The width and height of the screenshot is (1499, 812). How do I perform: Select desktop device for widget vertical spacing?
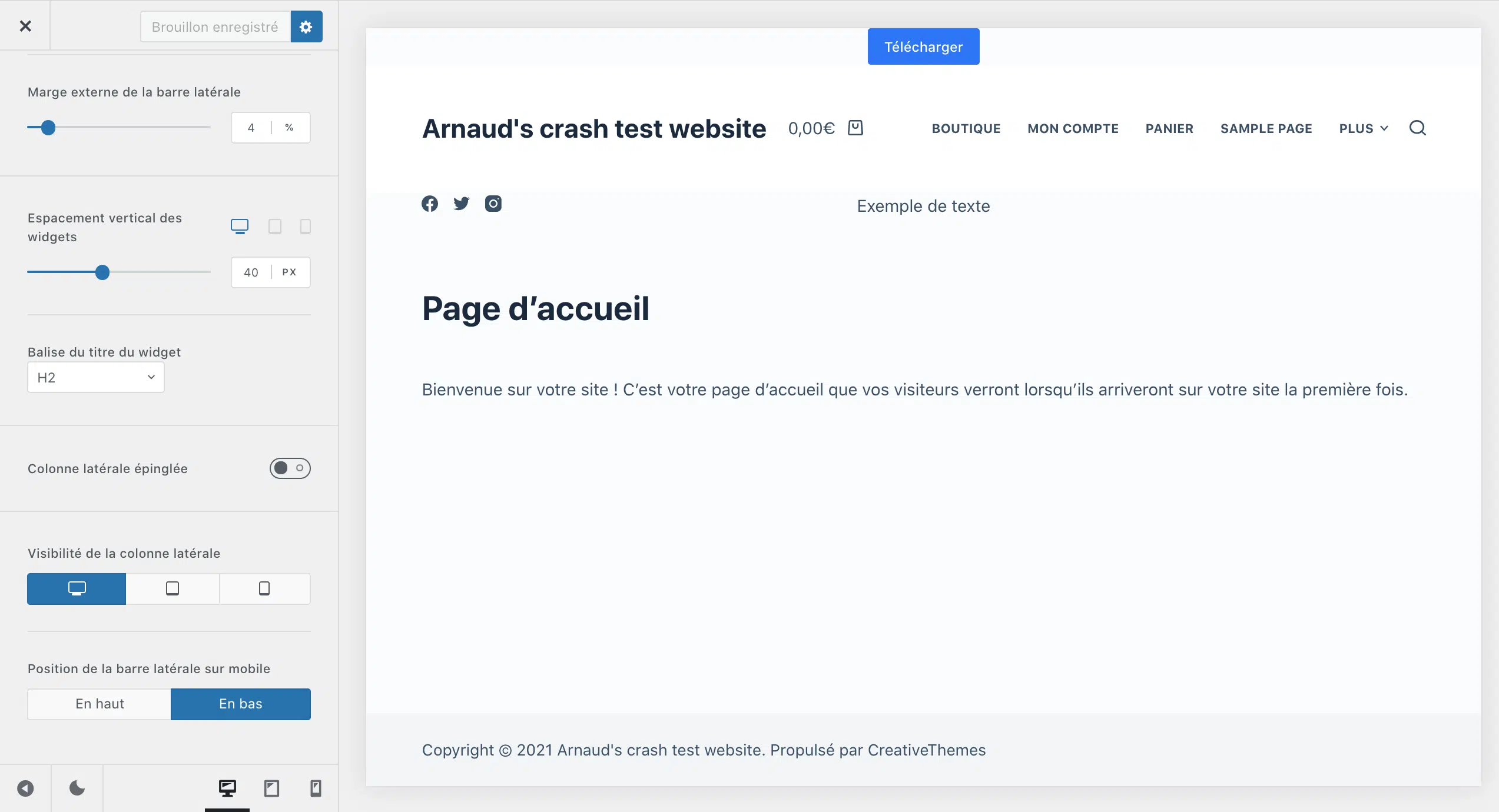click(240, 227)
